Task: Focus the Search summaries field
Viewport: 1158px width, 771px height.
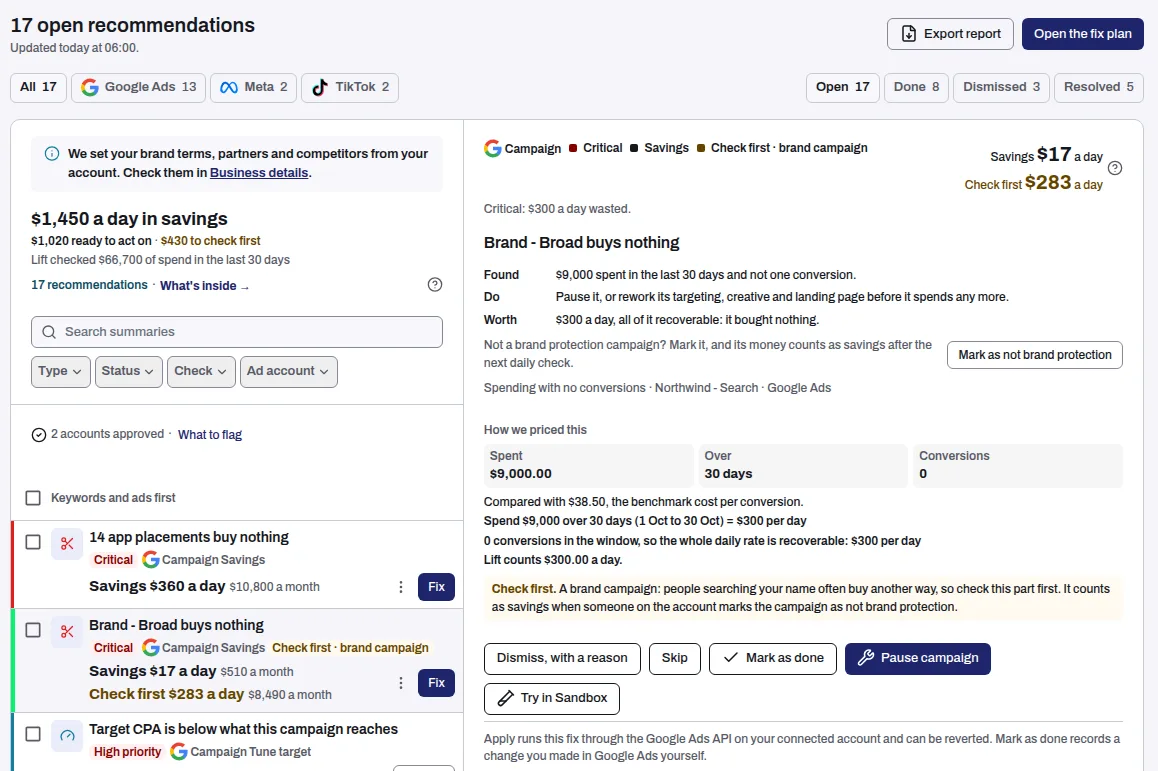Action: [237, 332]
